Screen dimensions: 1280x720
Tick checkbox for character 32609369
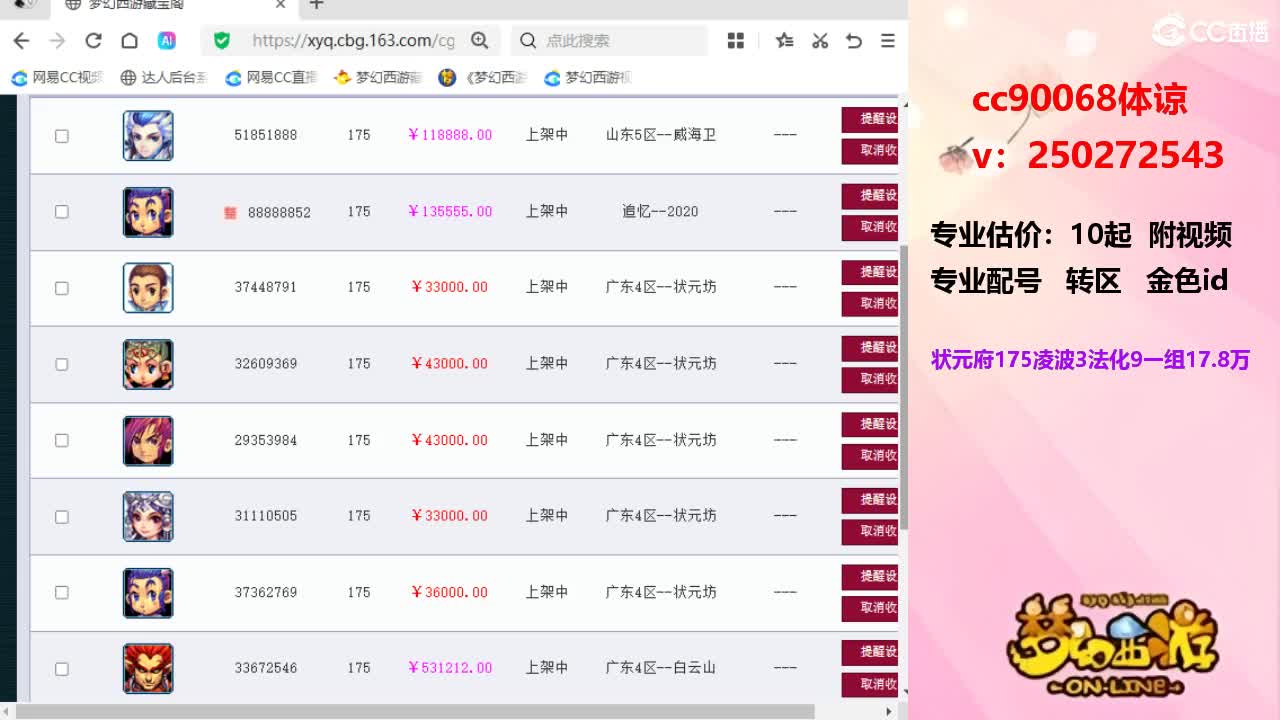pyautogui.click(x=62, y=364)
